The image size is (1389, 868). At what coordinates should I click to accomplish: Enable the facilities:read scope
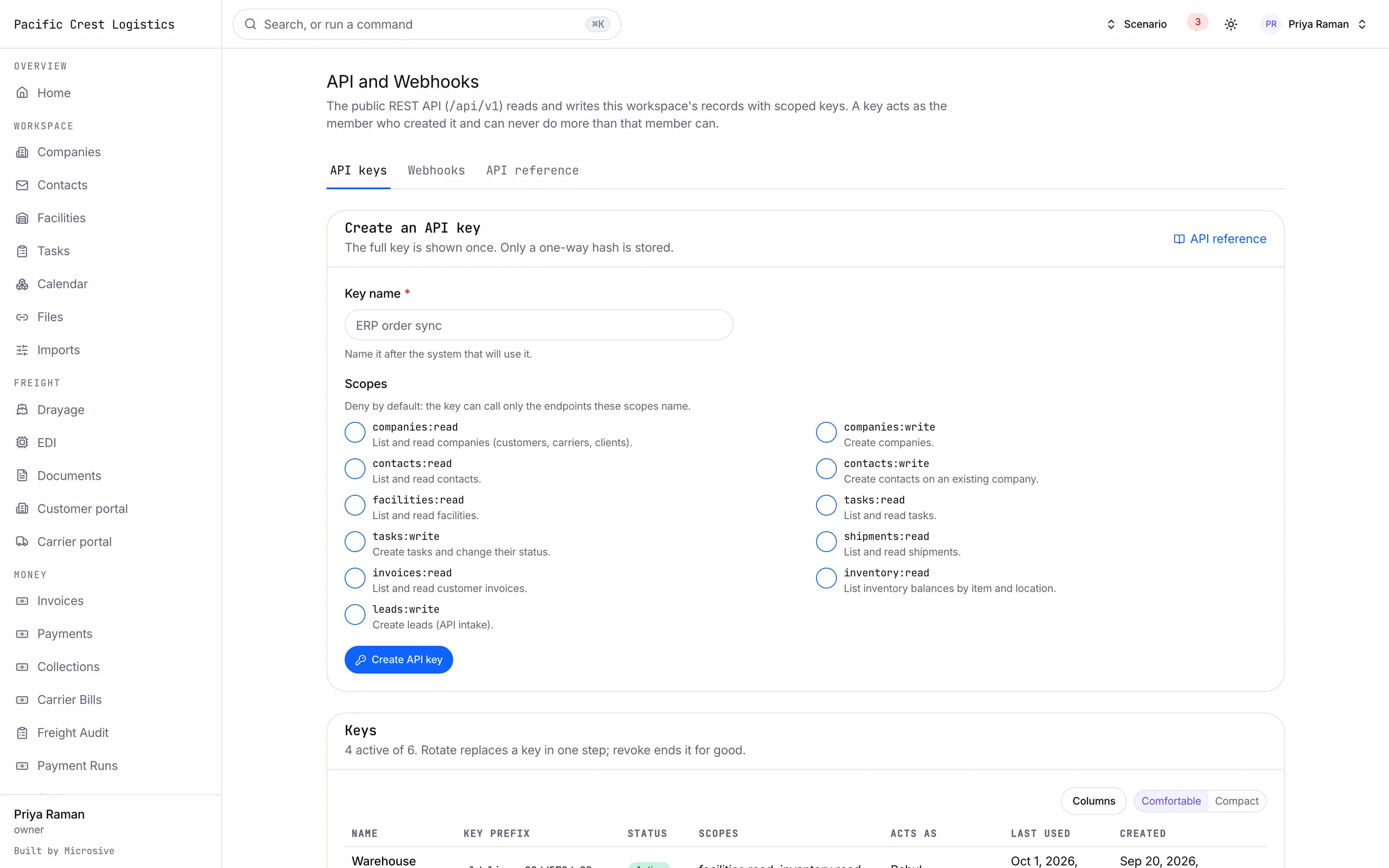point(355,505)
